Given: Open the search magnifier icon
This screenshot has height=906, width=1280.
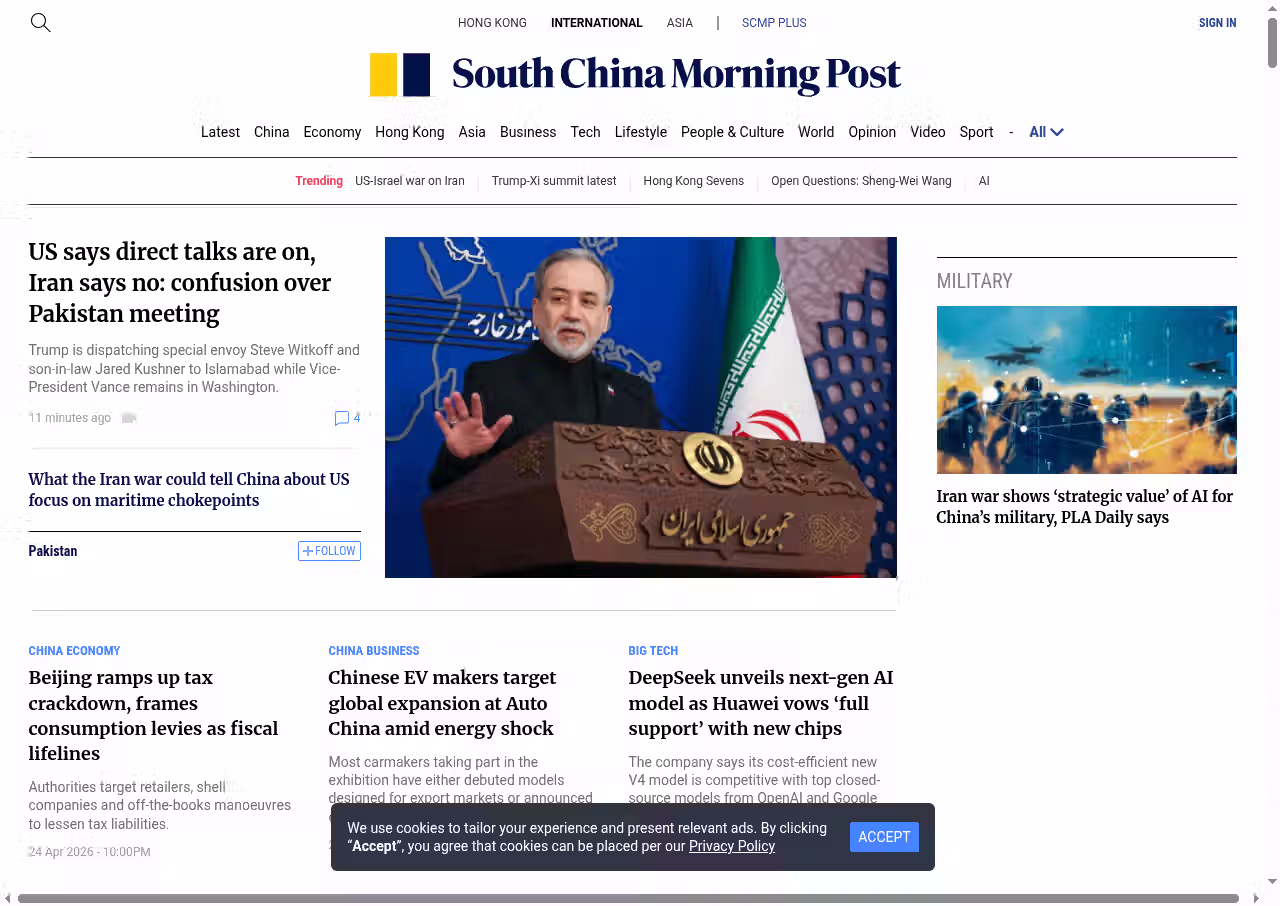Looking at the screenshot, I should pos(40,22).
